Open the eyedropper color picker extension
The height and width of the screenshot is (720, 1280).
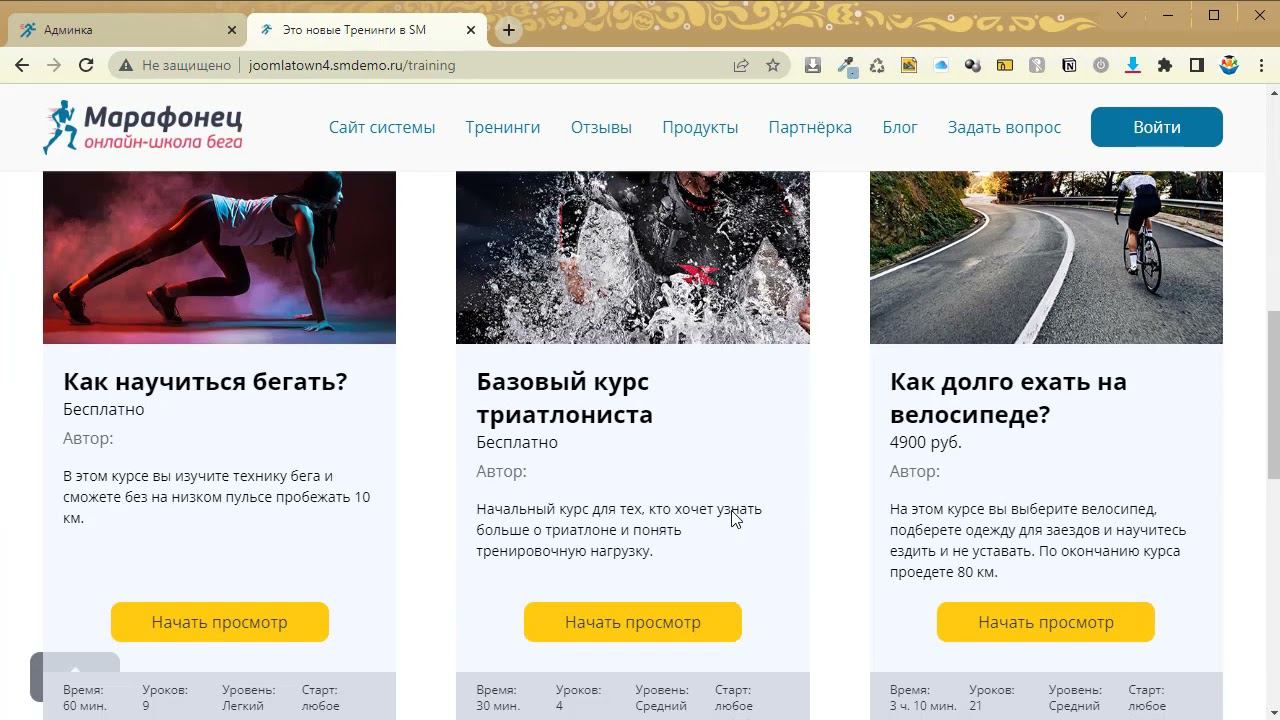[846, 66]
